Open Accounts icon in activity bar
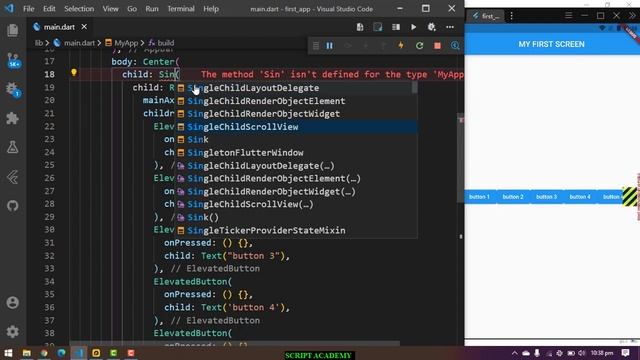Image resolution: width=640 pixels, height=360 pixels. [x=13, y=302]
